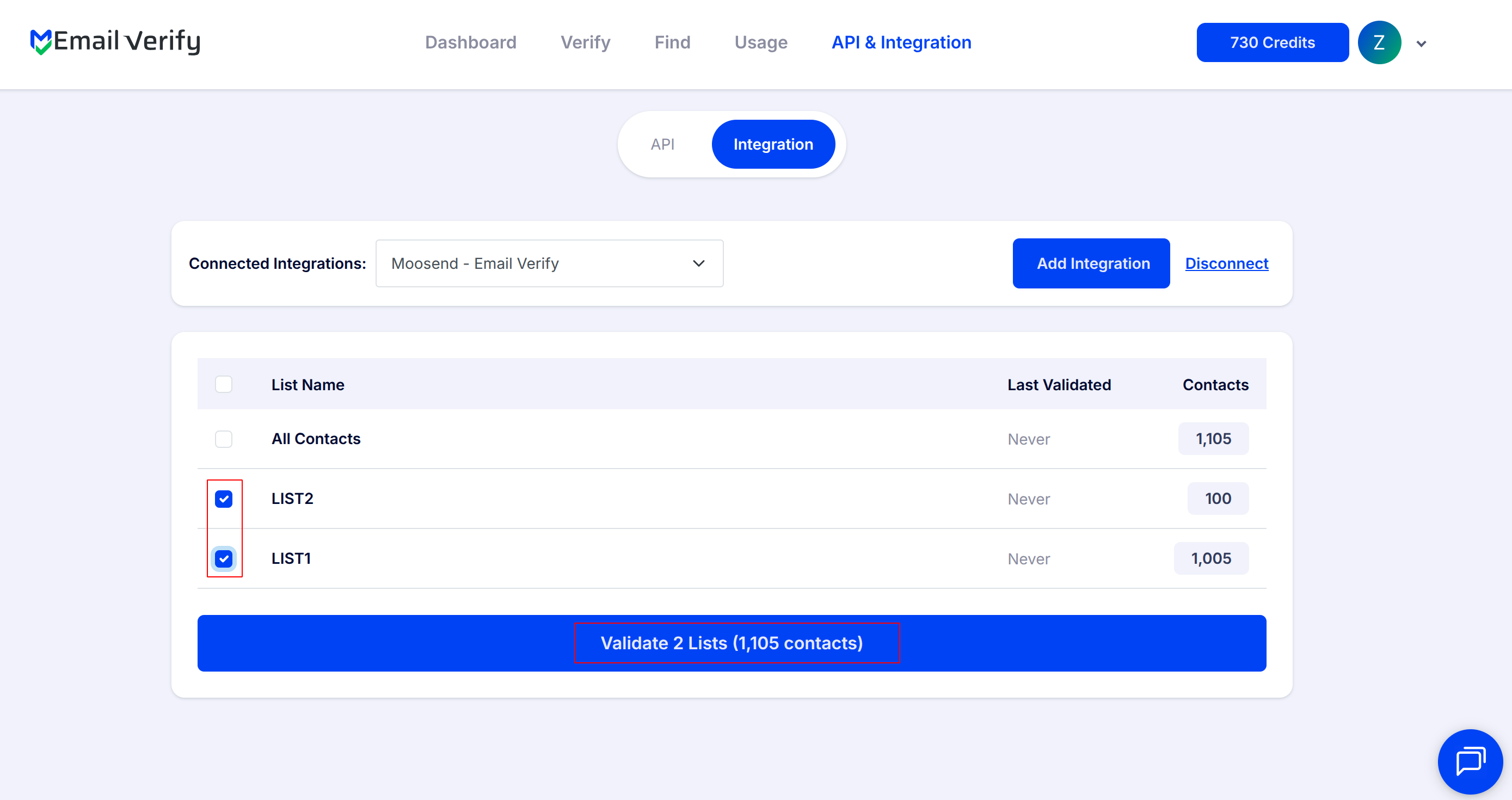Click Never in the LIST1 row

click(1028, 559)
